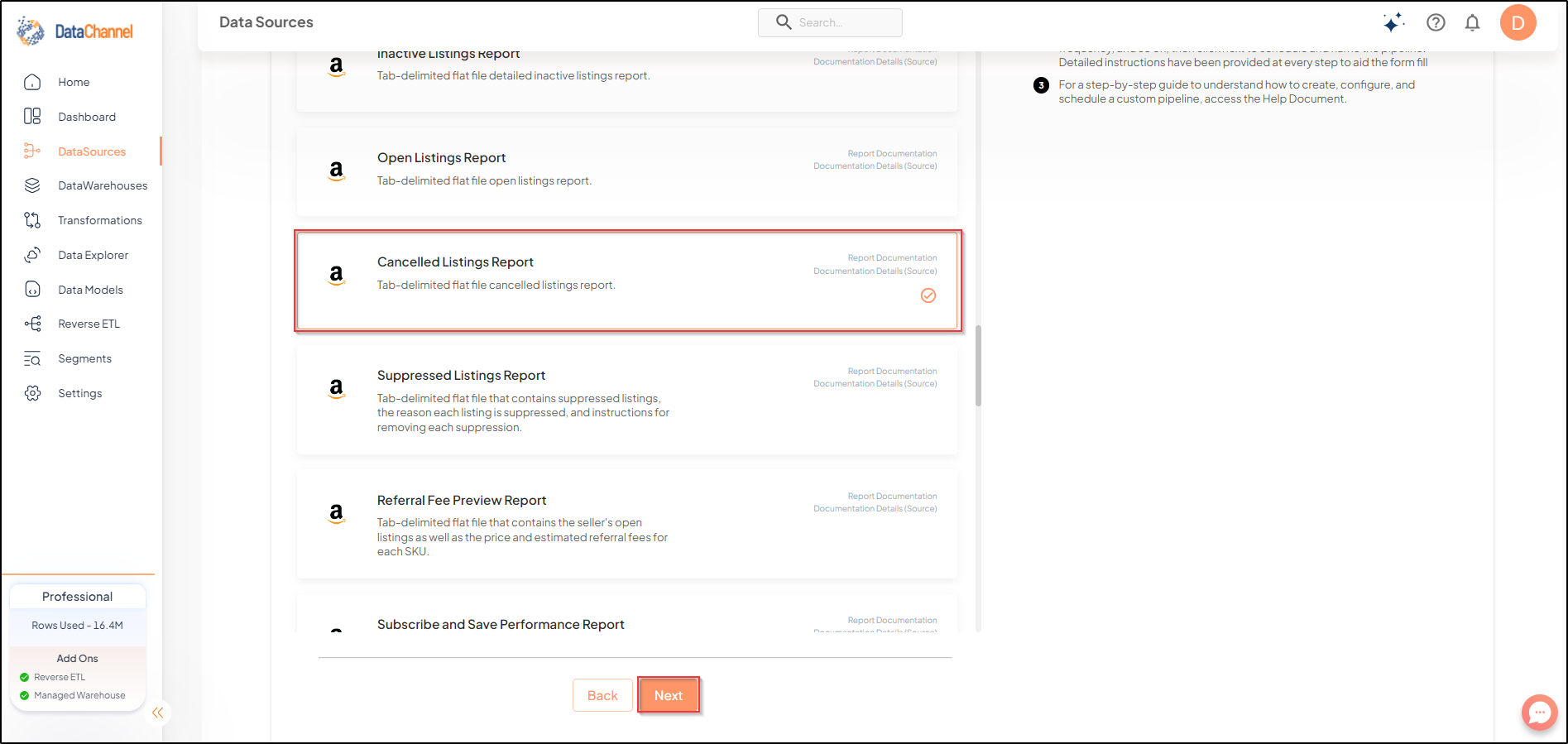The width and height of the screenshot is (1568, 744).
Task: Open the Home icon in sidebar
Action: point(32,82)
